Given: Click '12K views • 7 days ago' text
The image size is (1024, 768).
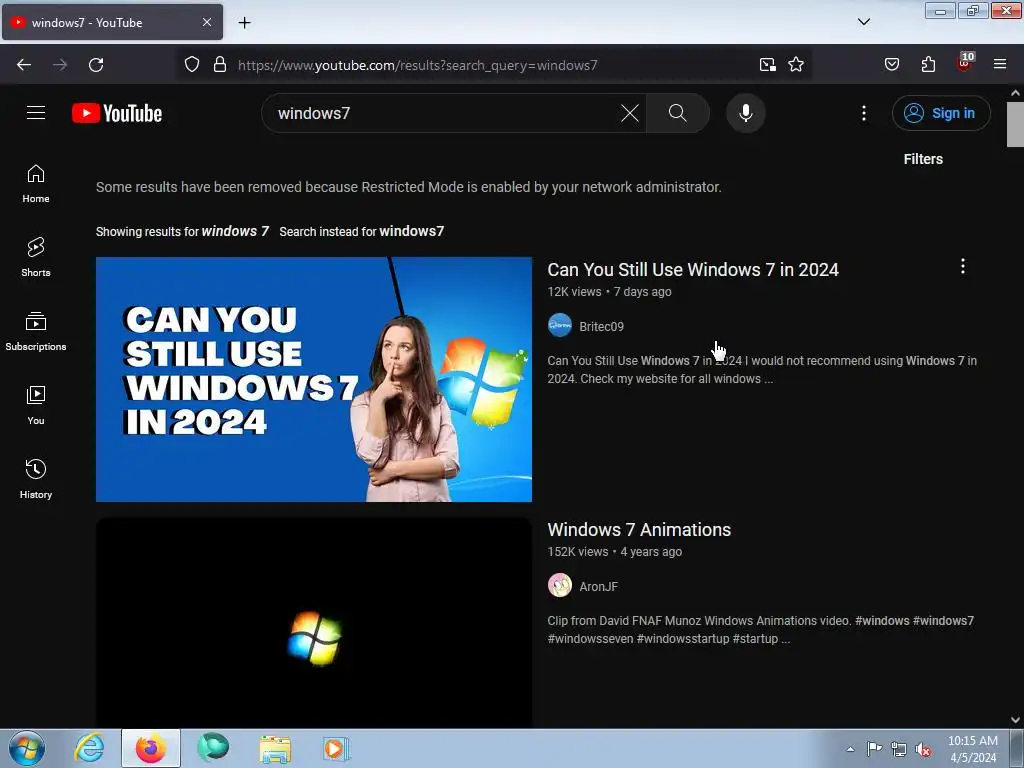Looking at the screenshot, I should point(609,292).
